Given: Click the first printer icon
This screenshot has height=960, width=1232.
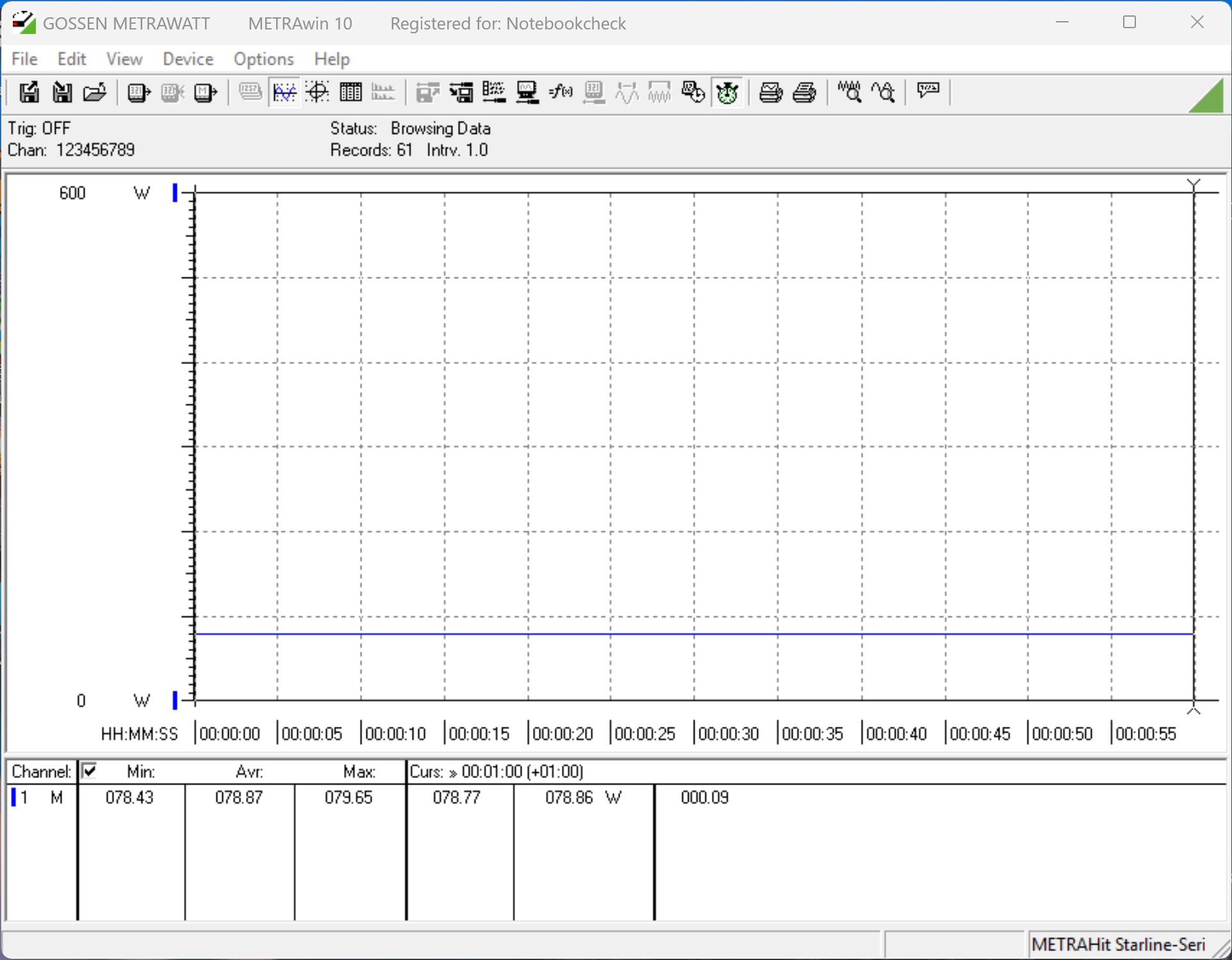Looking at the screenshot, I should pyautogui.click(x=770, y=93).
